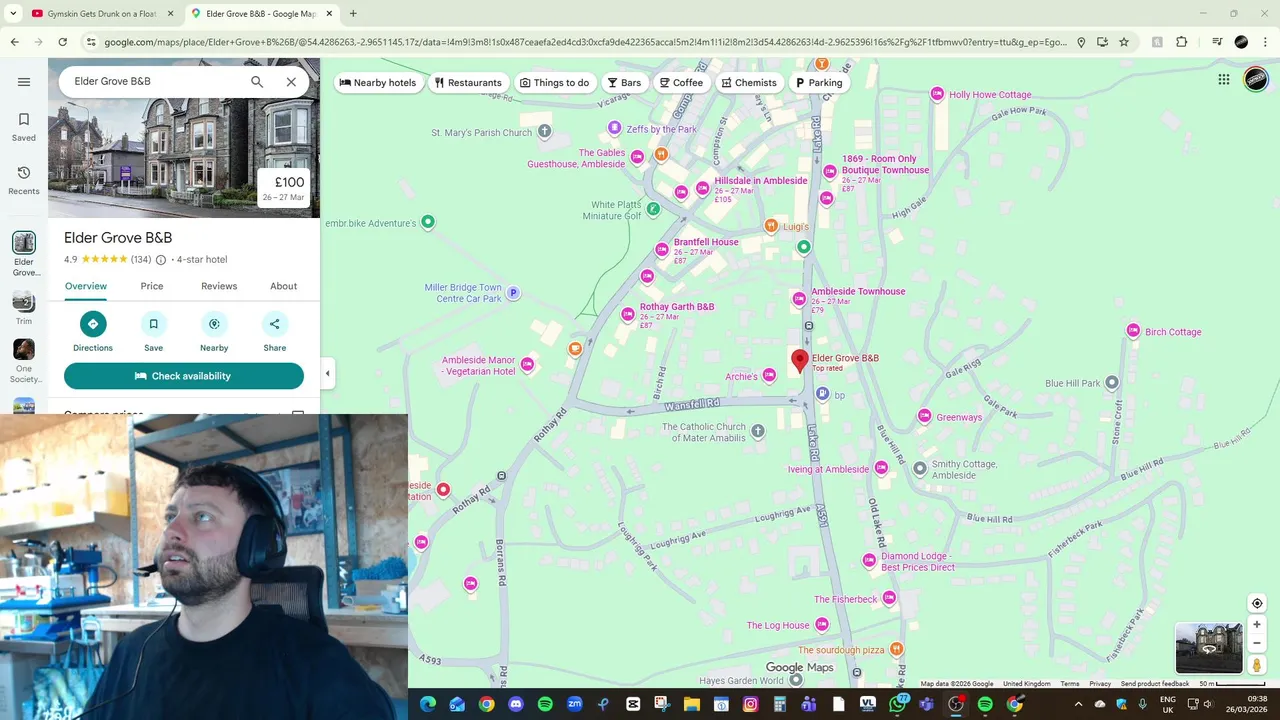Bookmark page with Chrome star icon
1280x720 pixels.
pyautogui.click(x=1124, y=42)
